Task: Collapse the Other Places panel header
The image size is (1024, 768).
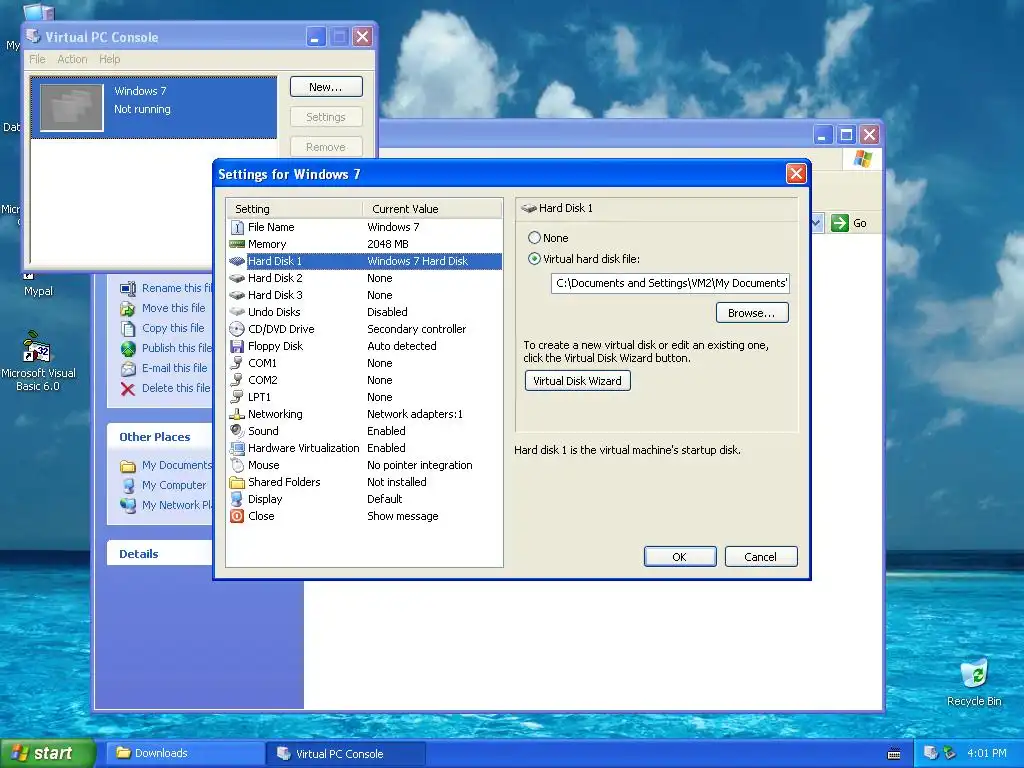Action: 159,437
